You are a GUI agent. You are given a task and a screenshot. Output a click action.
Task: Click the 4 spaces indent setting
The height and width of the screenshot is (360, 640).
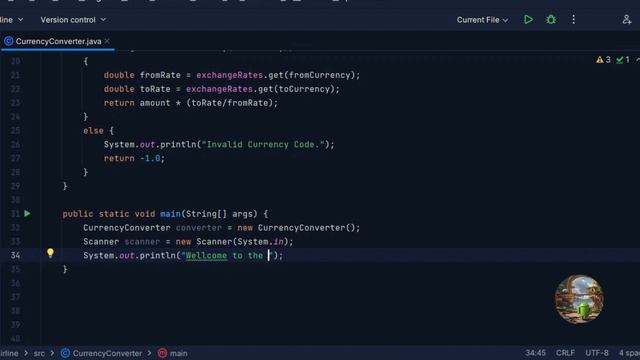[x=629, y=353]
